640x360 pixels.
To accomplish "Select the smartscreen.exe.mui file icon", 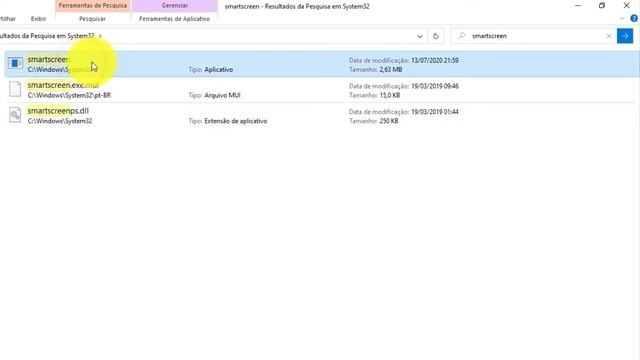I will (15, 89).
